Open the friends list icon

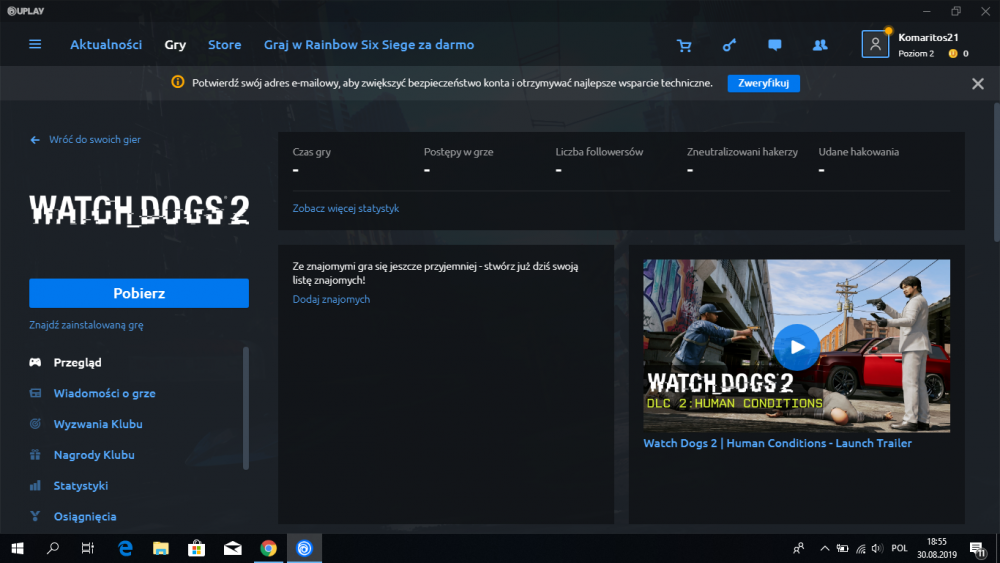[x=820, y=45]
